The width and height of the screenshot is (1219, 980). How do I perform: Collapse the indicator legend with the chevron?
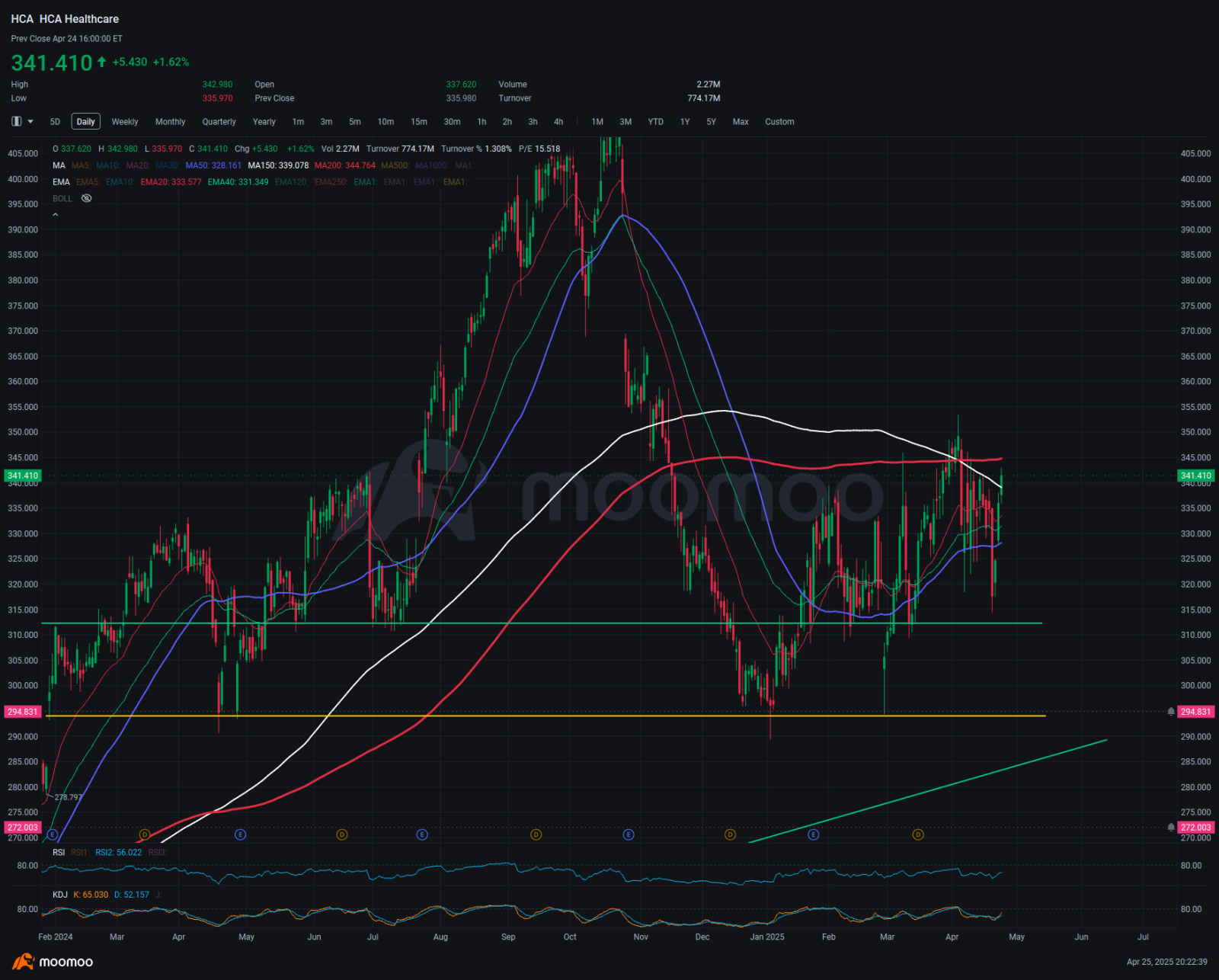click(x=55, y=215)
